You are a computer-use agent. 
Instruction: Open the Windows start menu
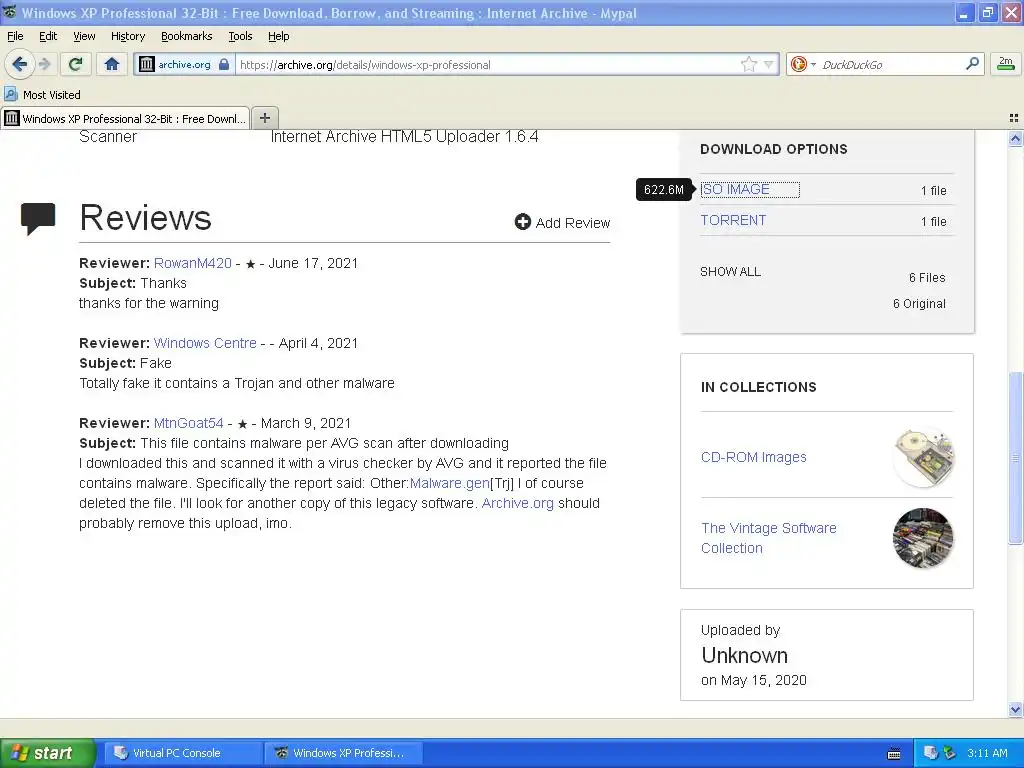tap(47, 753)
